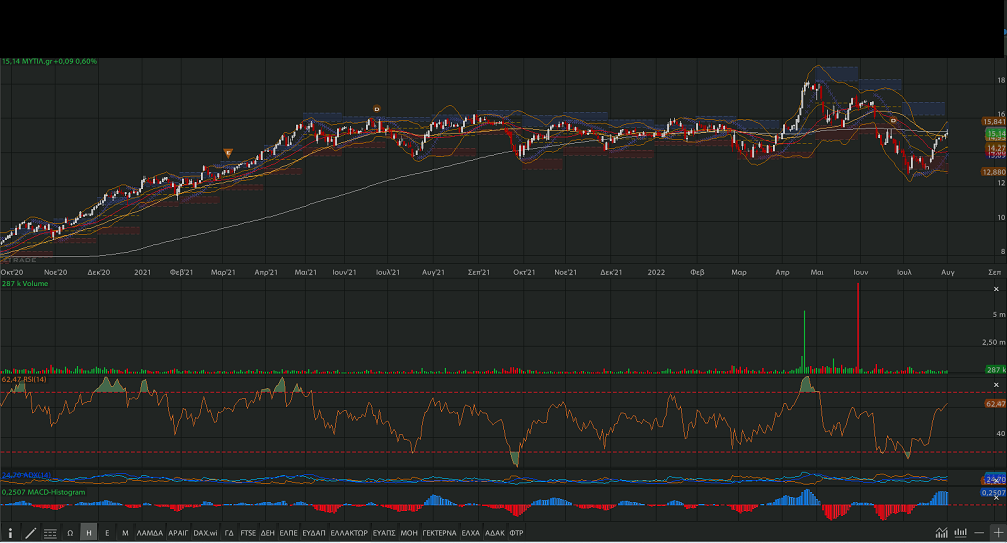Close the Volume indicator panel
The image size is (1007, 543).
[x=996, y=286]
